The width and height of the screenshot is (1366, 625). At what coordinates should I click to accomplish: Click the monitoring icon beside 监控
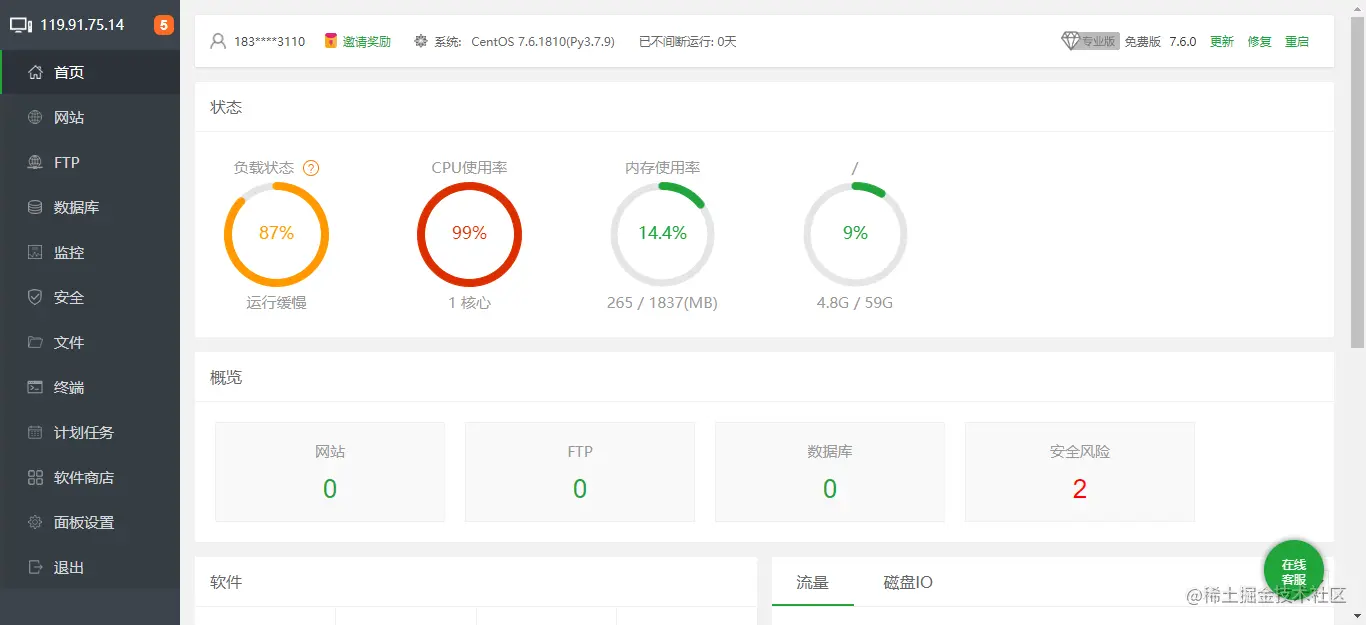(35, 252)
